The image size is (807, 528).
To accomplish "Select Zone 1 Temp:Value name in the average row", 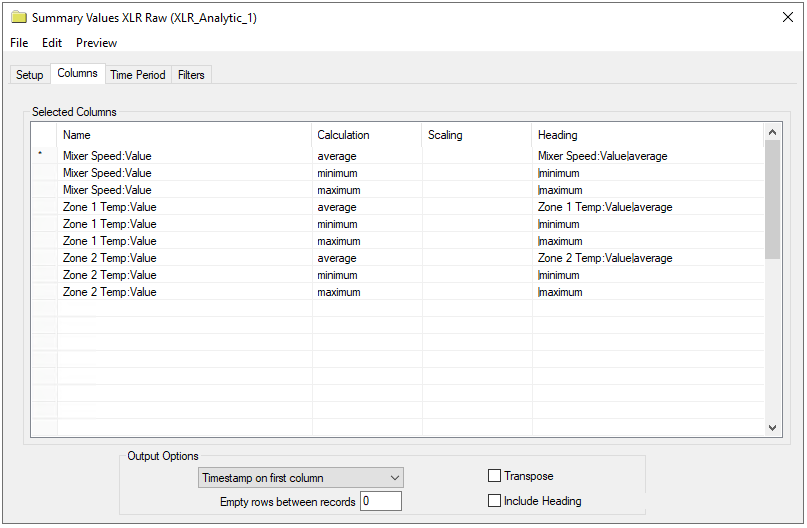I will pos(110,207).
